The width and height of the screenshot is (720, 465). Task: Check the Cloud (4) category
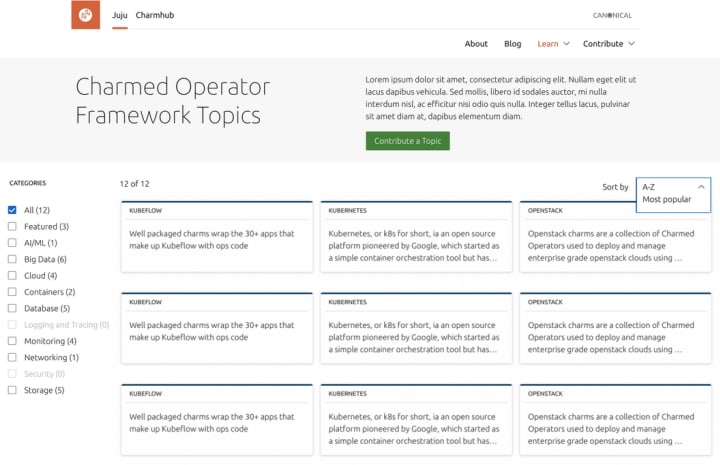pyautogui.click(x=12, y=275)
